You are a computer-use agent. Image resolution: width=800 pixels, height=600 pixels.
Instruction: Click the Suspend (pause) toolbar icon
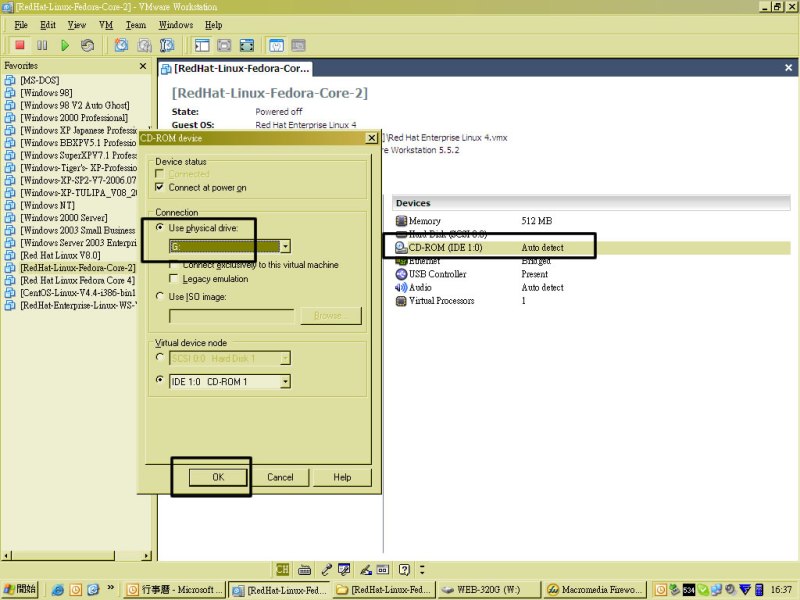click(42, 45)
